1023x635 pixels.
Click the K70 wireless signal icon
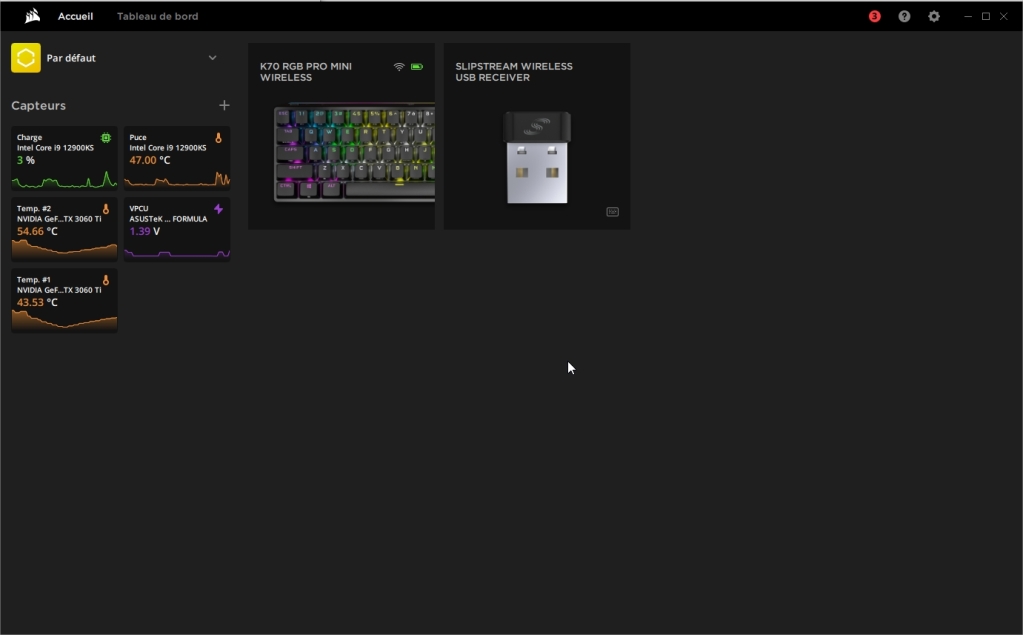point(399,67)
